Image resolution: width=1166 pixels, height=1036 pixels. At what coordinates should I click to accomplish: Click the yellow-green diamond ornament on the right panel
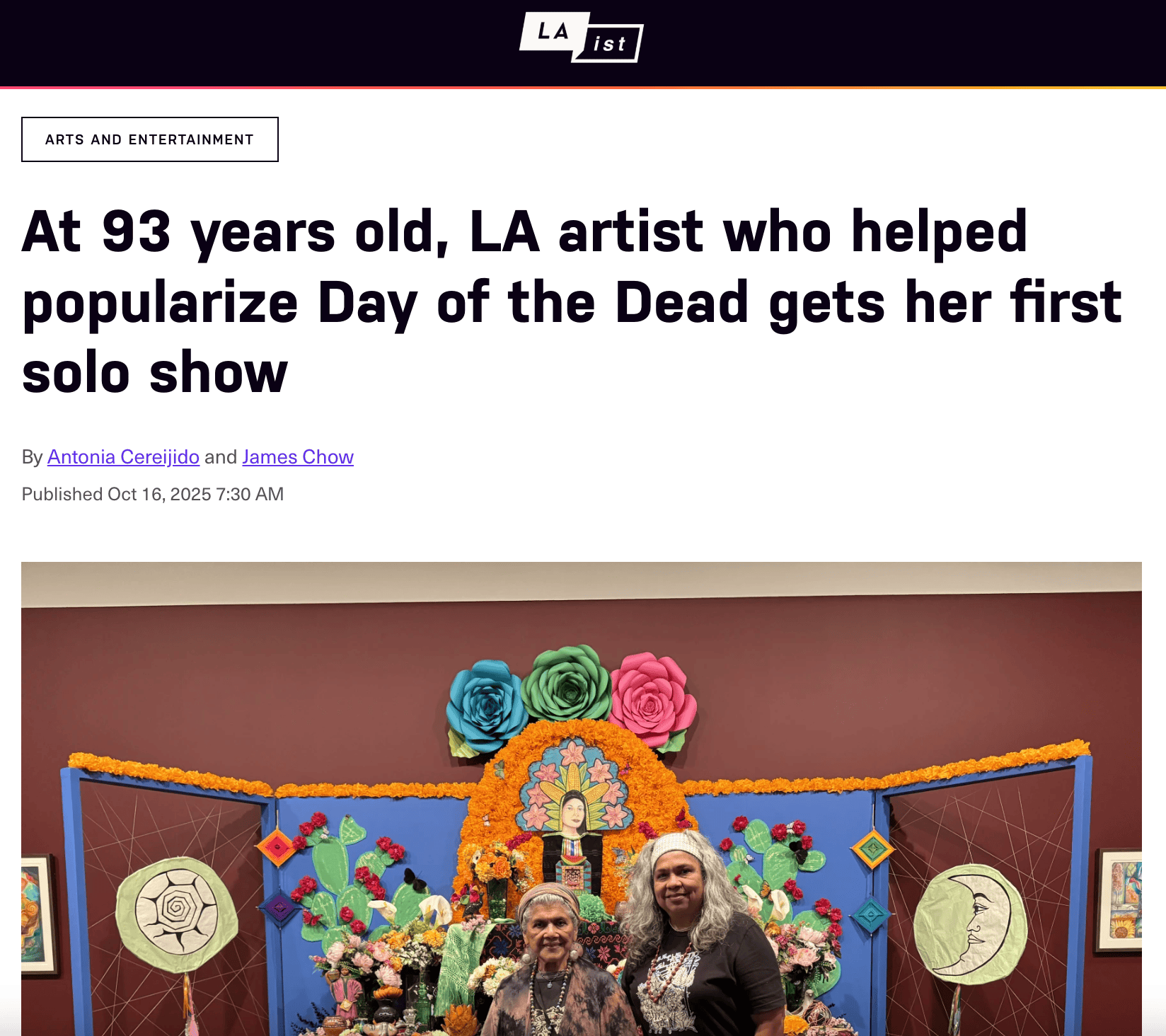(872, 847)
